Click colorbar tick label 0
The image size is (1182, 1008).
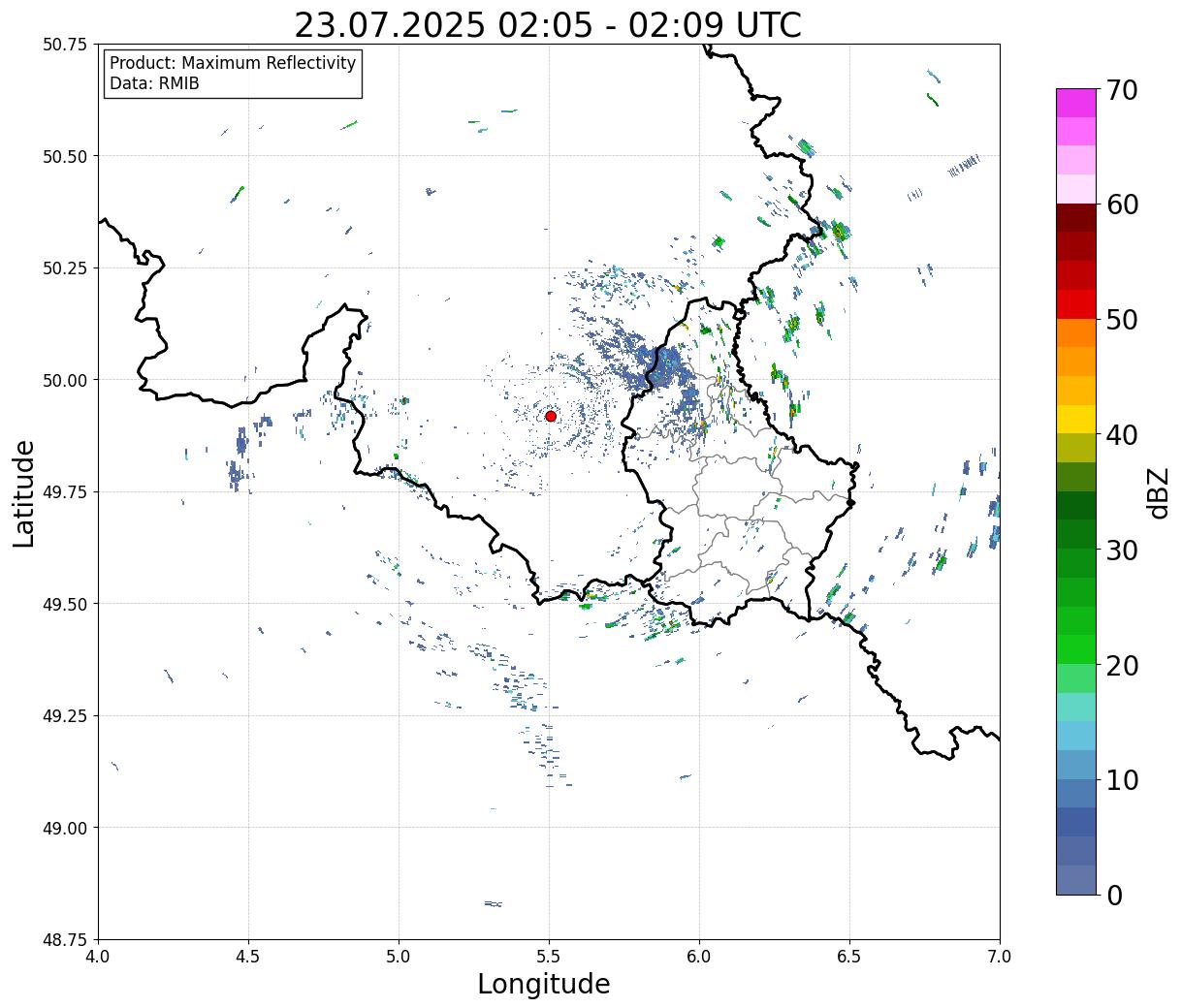pos(1114,896)
